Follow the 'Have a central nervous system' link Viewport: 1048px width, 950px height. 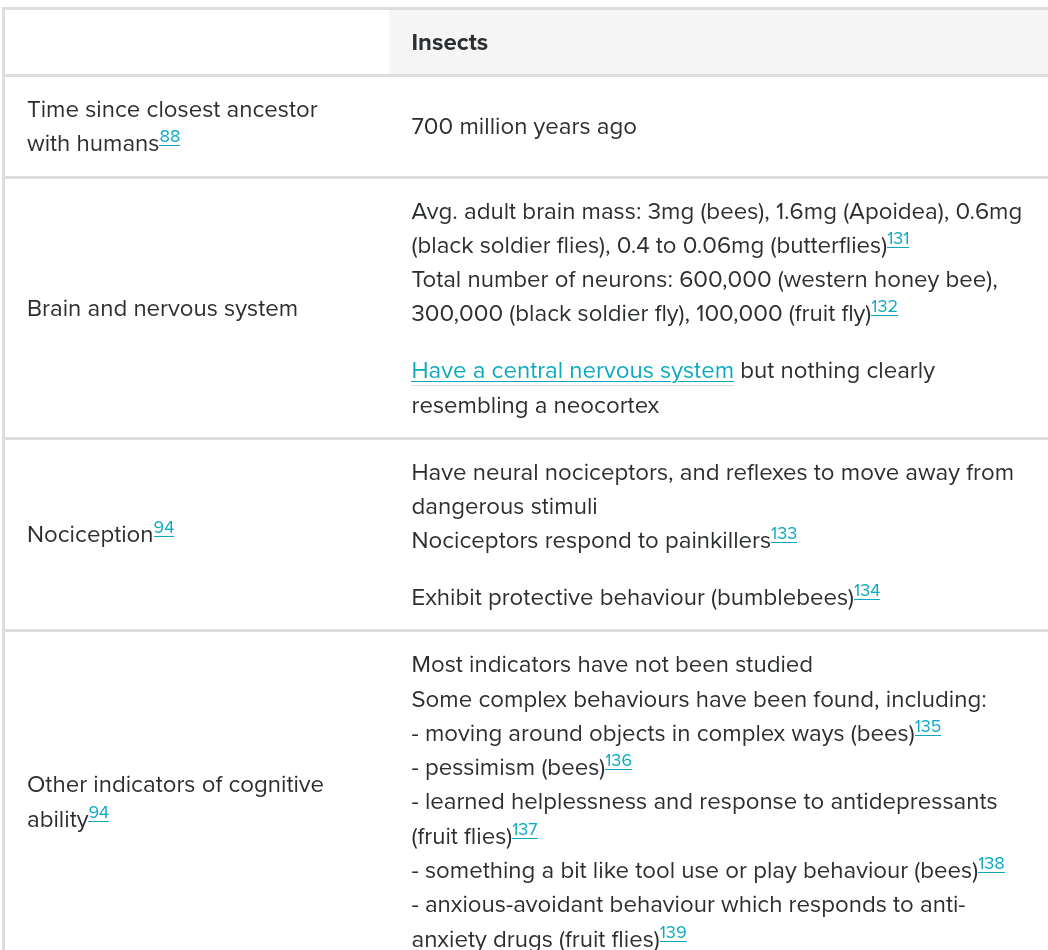tap(572, 371)
